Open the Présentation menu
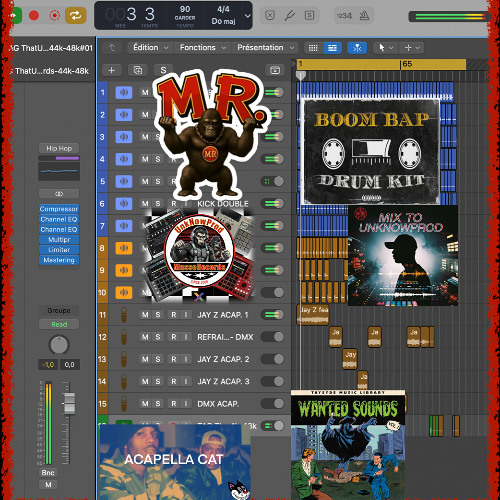 pos(265,48)
